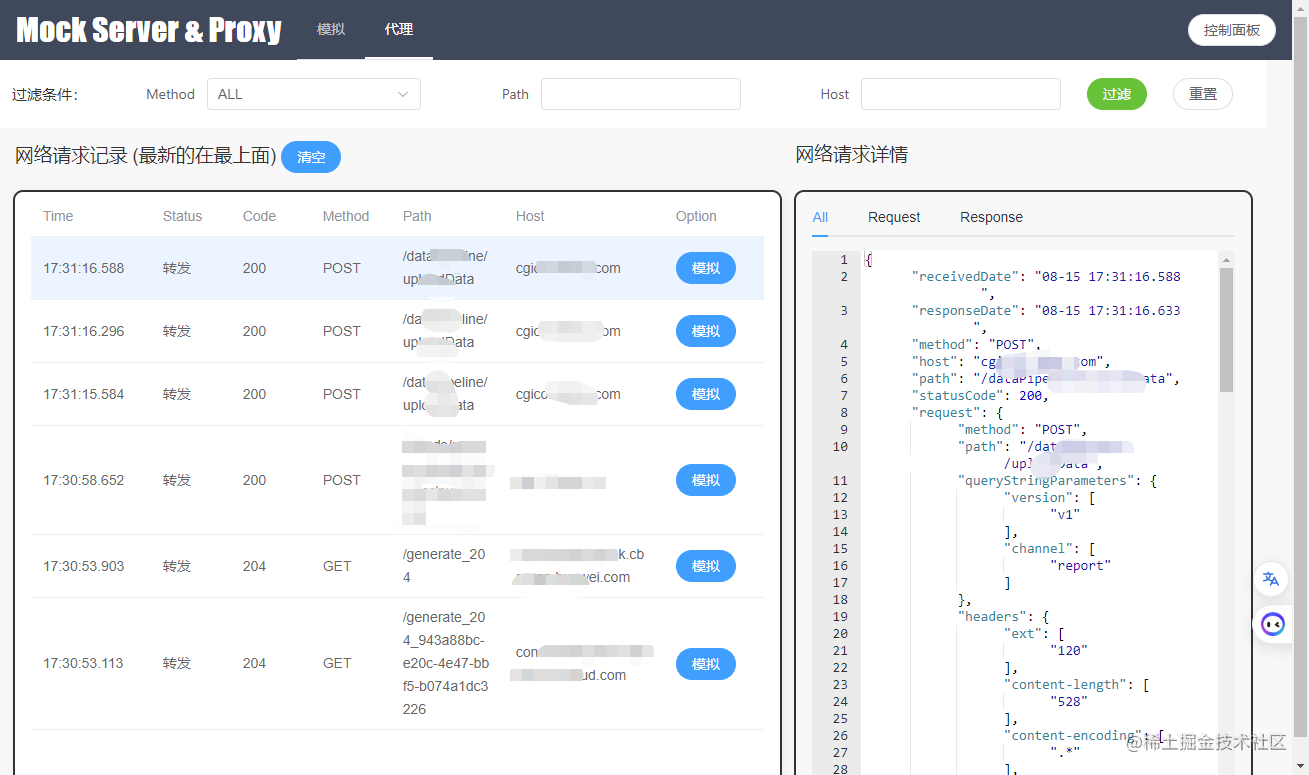The width and height of the screenshot is (1309, 775).
Task: Focus the Host filter input
Action: pos(961,94)
